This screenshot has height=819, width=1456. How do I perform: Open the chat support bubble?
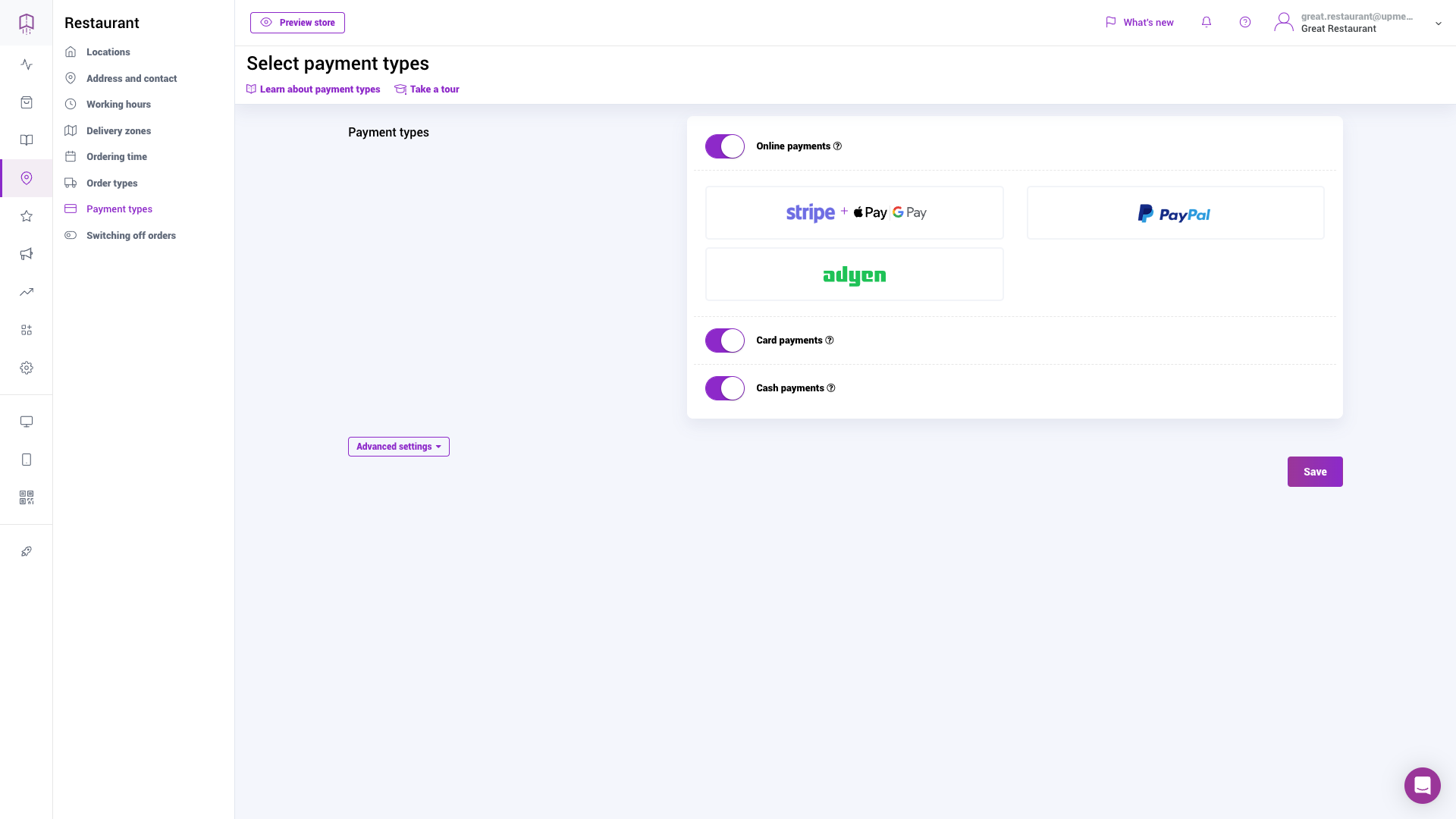click(1423, 786)
